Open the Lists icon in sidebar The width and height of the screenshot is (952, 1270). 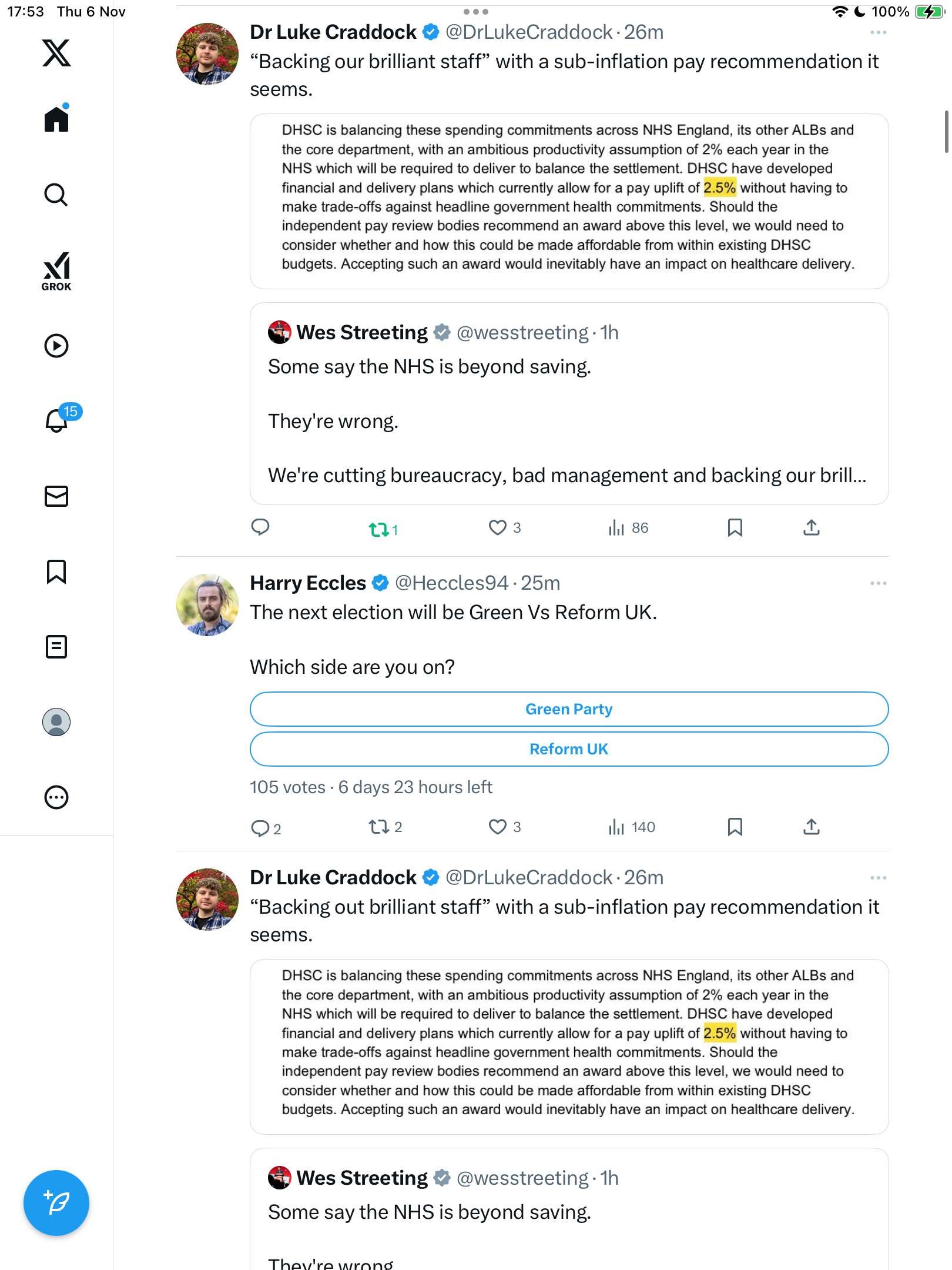pyautogui.click(x=56, y=647)
